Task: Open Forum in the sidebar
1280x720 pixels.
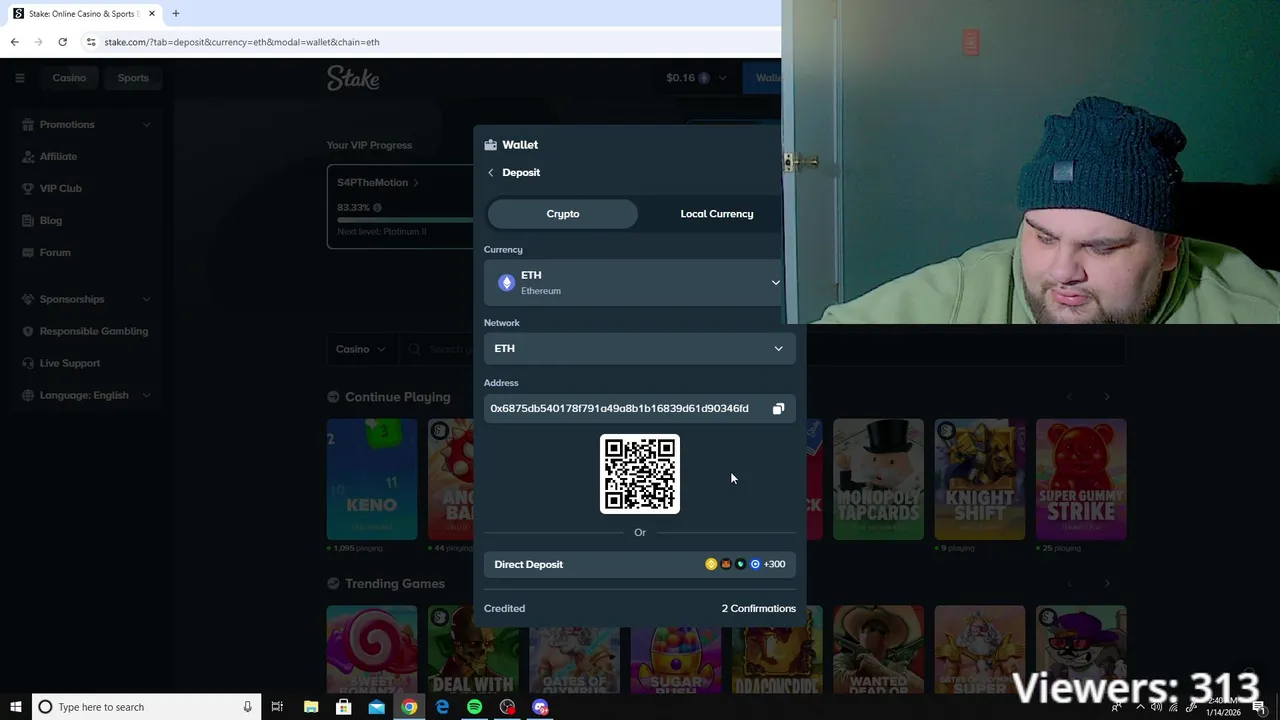Action: point(55,253)
